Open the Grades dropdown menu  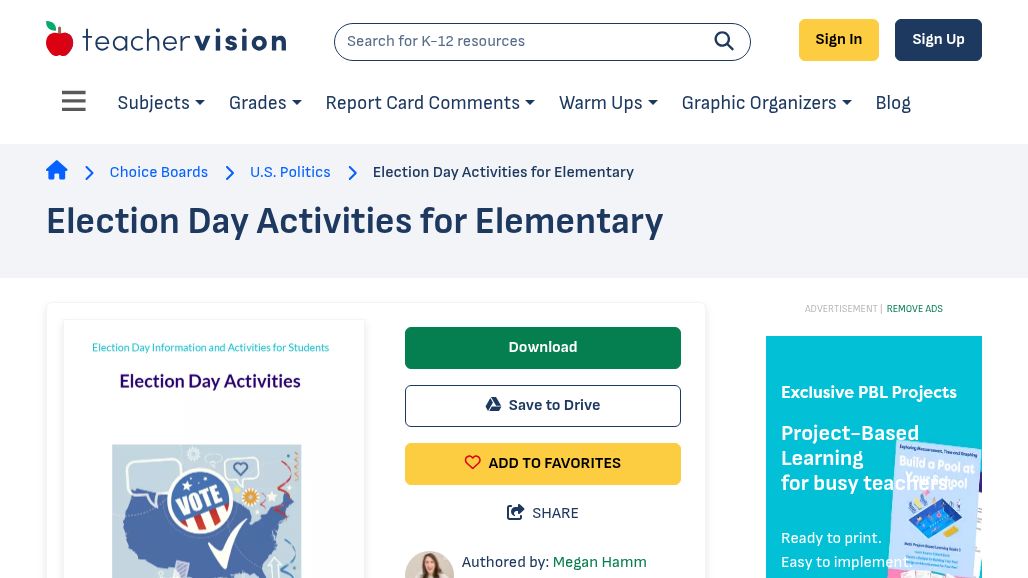coord(265,103)
